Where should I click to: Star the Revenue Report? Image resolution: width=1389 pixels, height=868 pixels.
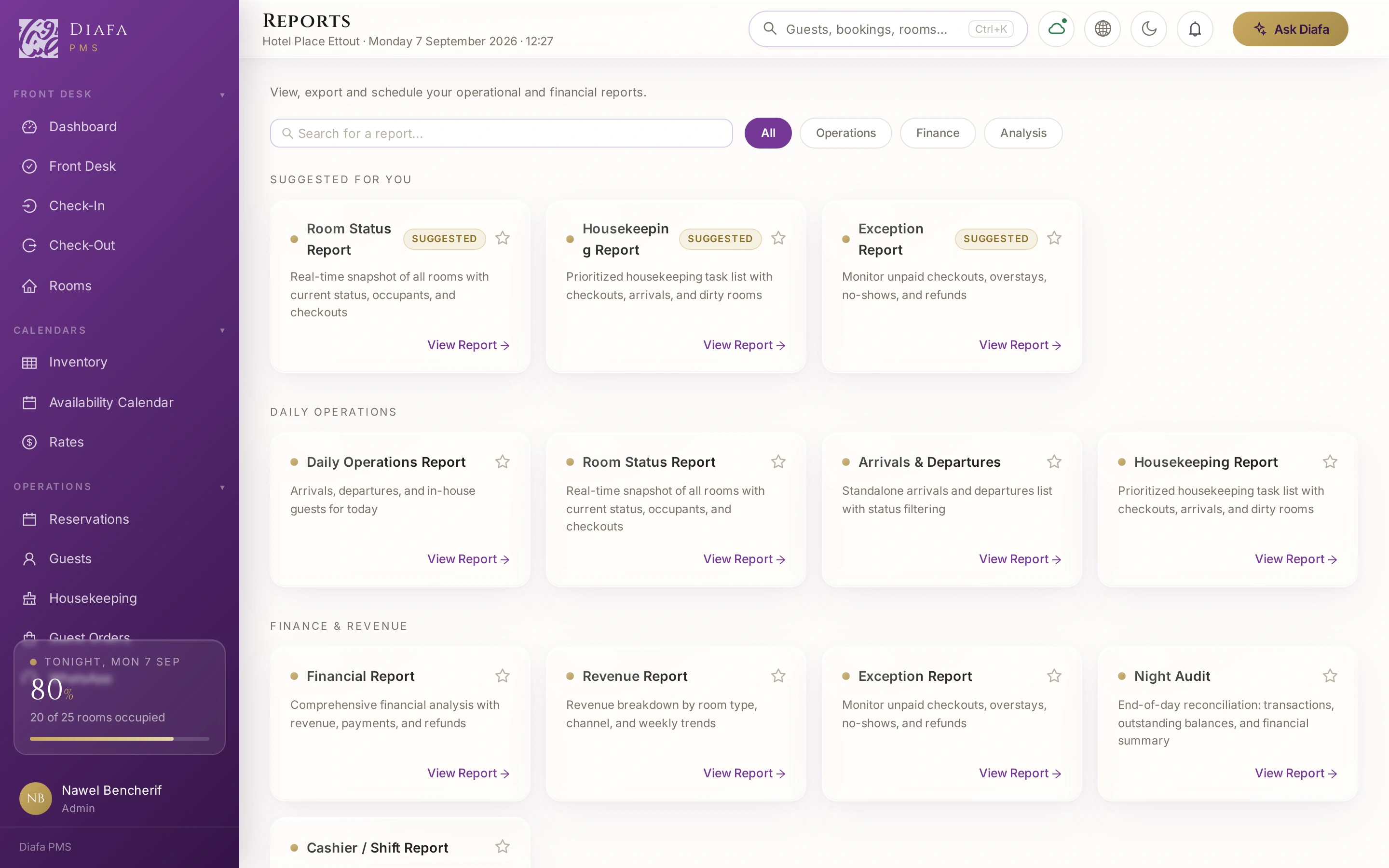(x=778, y=676)
